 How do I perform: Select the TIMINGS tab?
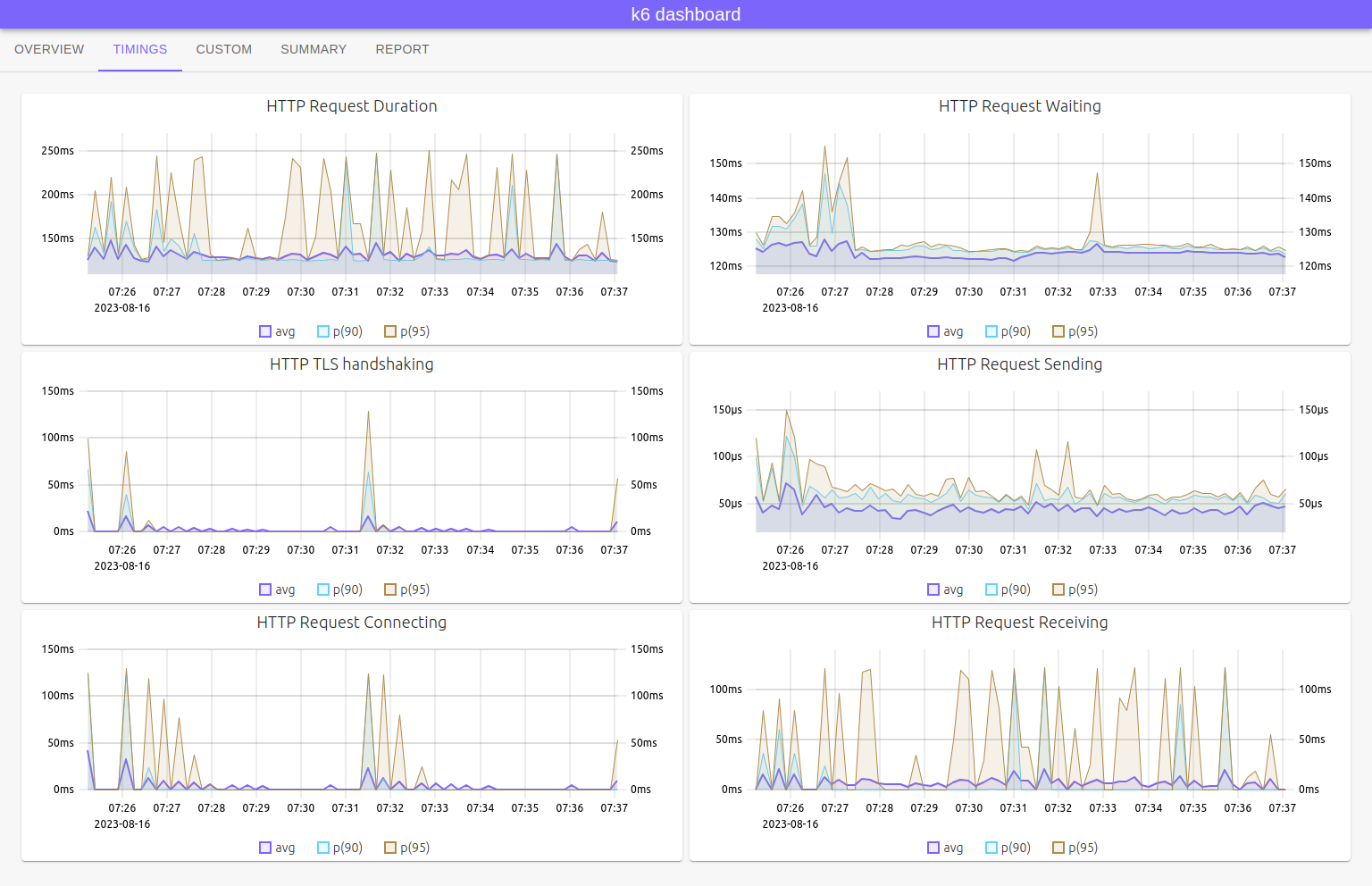(x=140, y=49)
